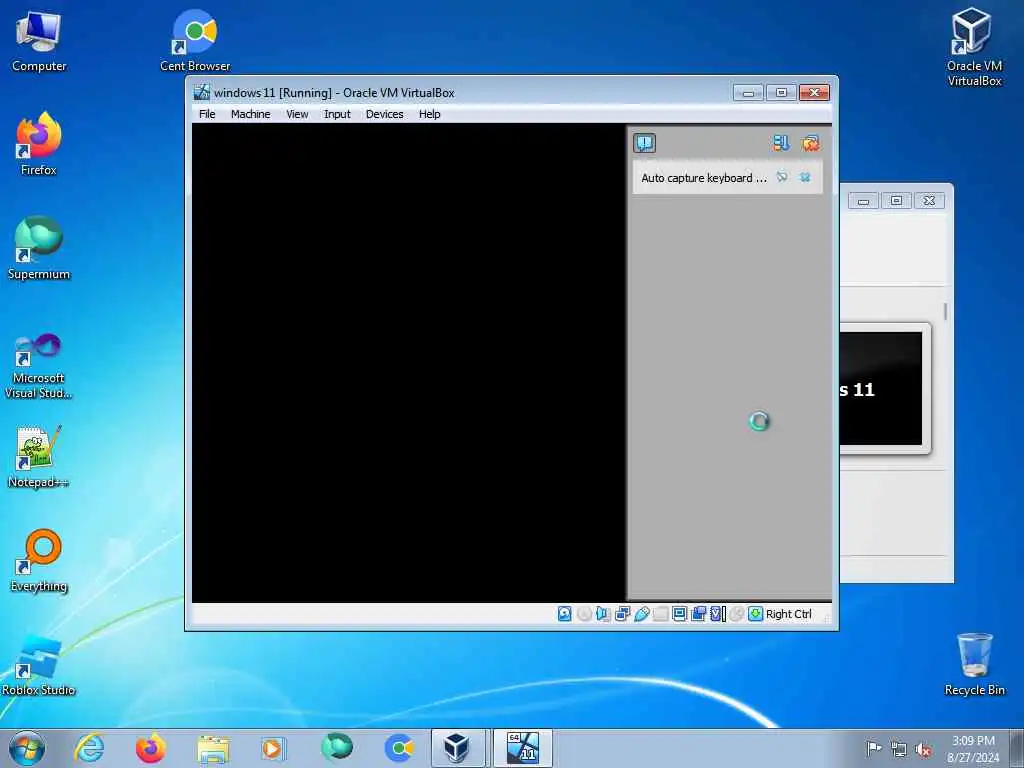Click the greyed shared folders status icon
Image resolution: width=1024 pixels, height=768 pixels.
[660, 614]
